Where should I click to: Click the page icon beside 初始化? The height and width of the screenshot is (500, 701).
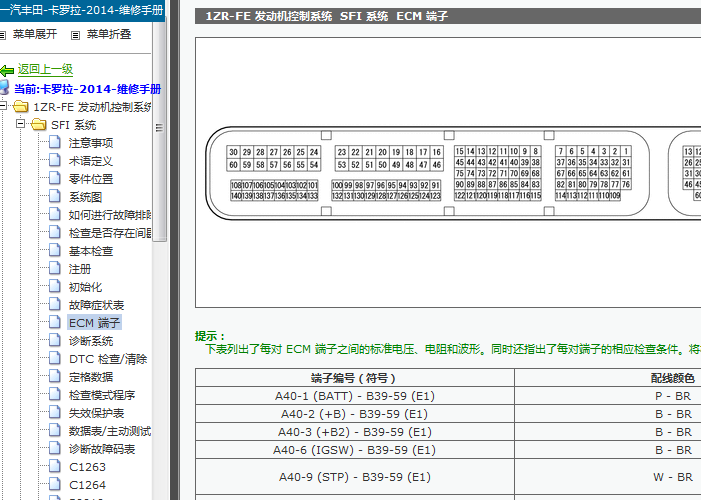coord(55,286)
